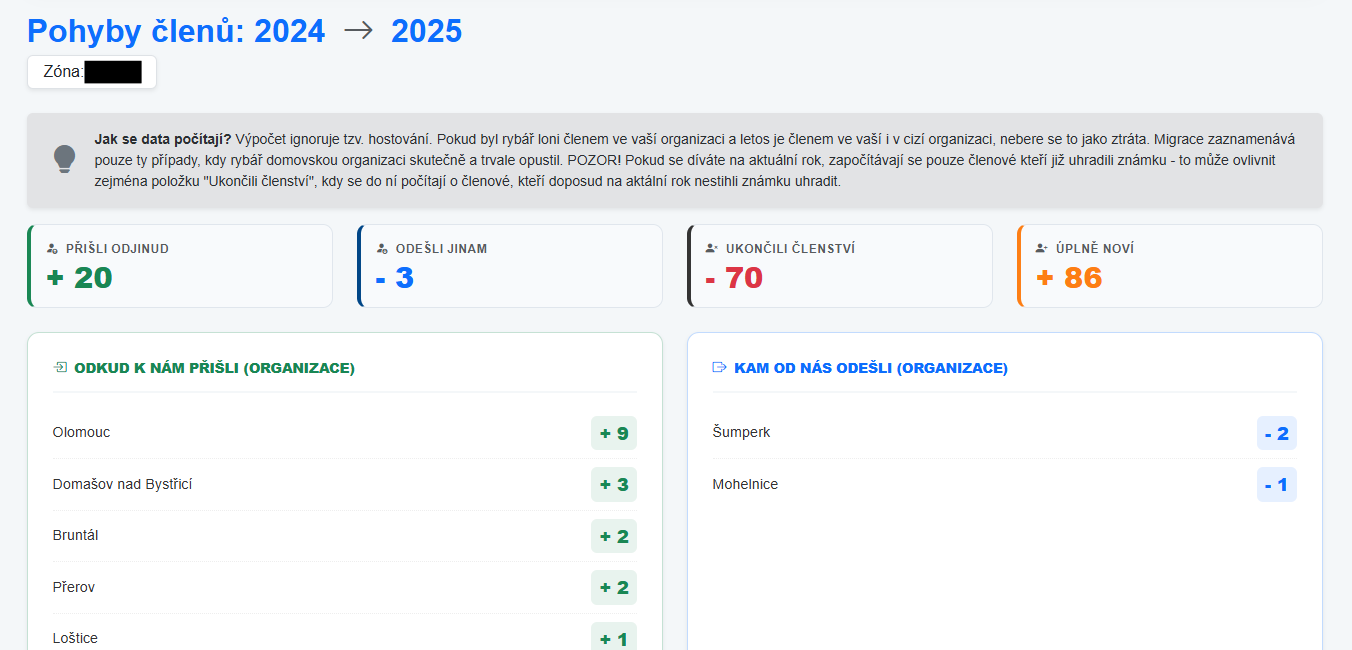Click the person icon on ODEŠLI JINAM card
Viewport: 1352px width, 650px height.
(x=380, y=246)
